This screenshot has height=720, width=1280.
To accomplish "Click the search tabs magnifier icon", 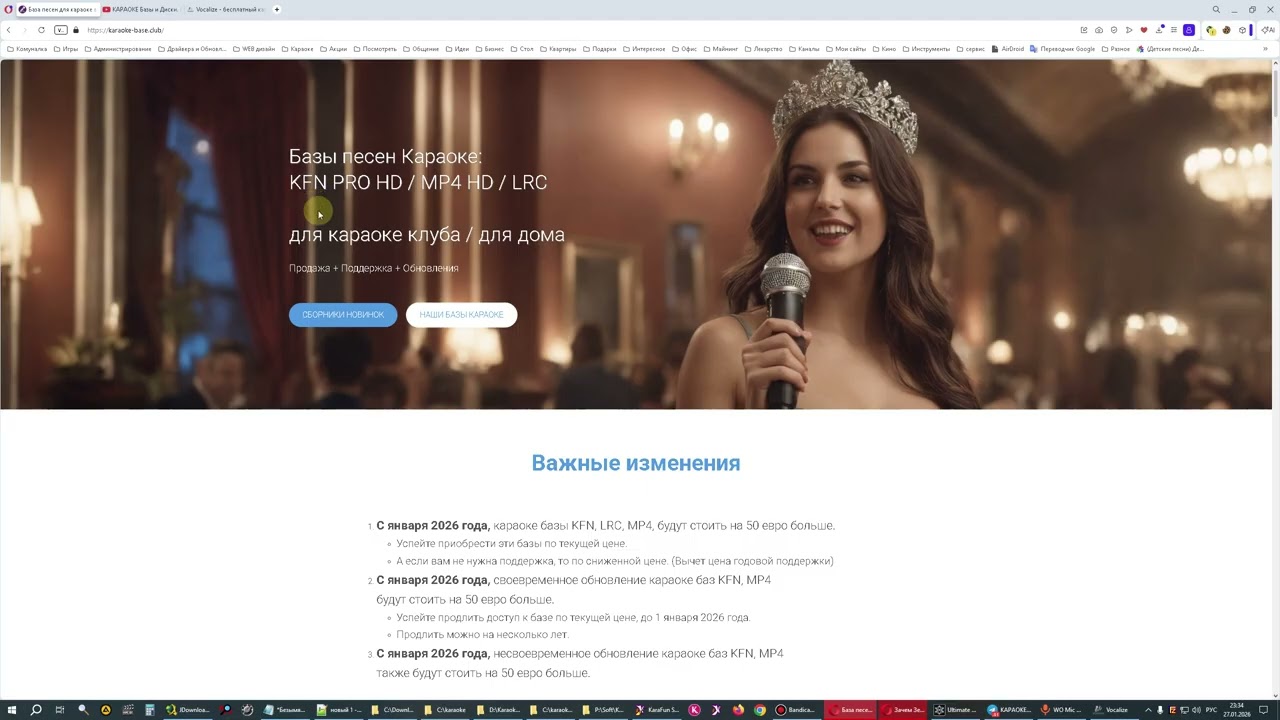I will 1216,9.
